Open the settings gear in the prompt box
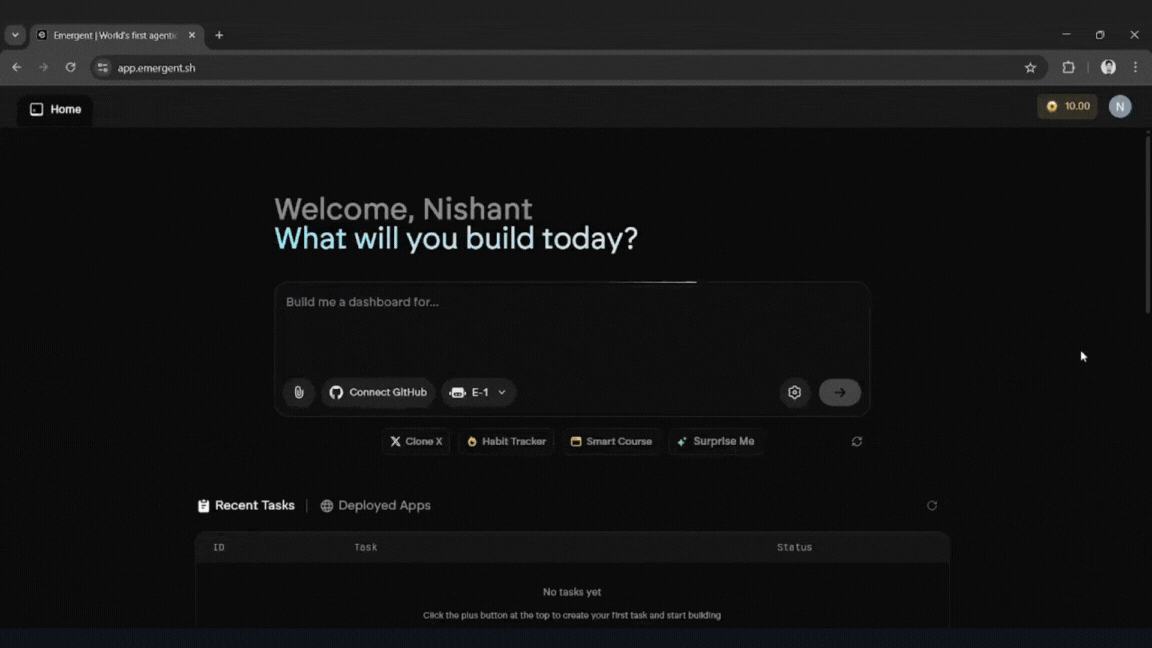 pos(795,392)
